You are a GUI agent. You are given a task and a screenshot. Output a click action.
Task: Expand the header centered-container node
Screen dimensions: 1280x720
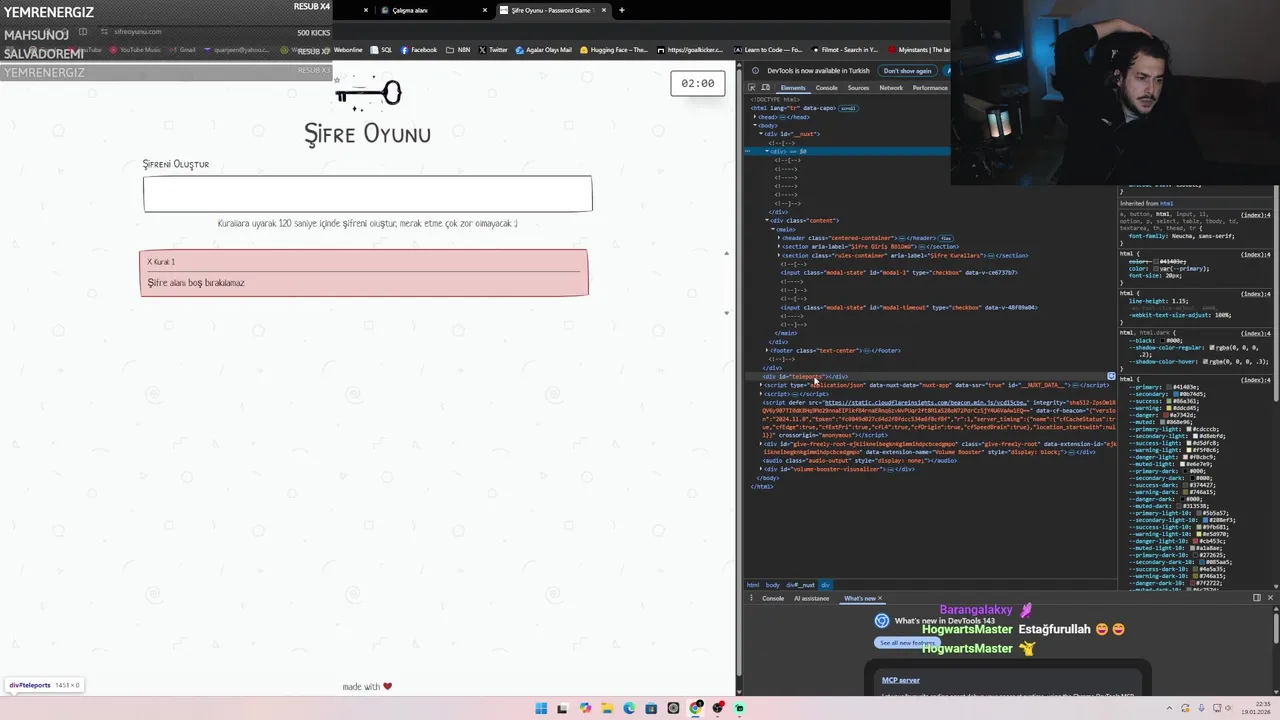point(779,238)
